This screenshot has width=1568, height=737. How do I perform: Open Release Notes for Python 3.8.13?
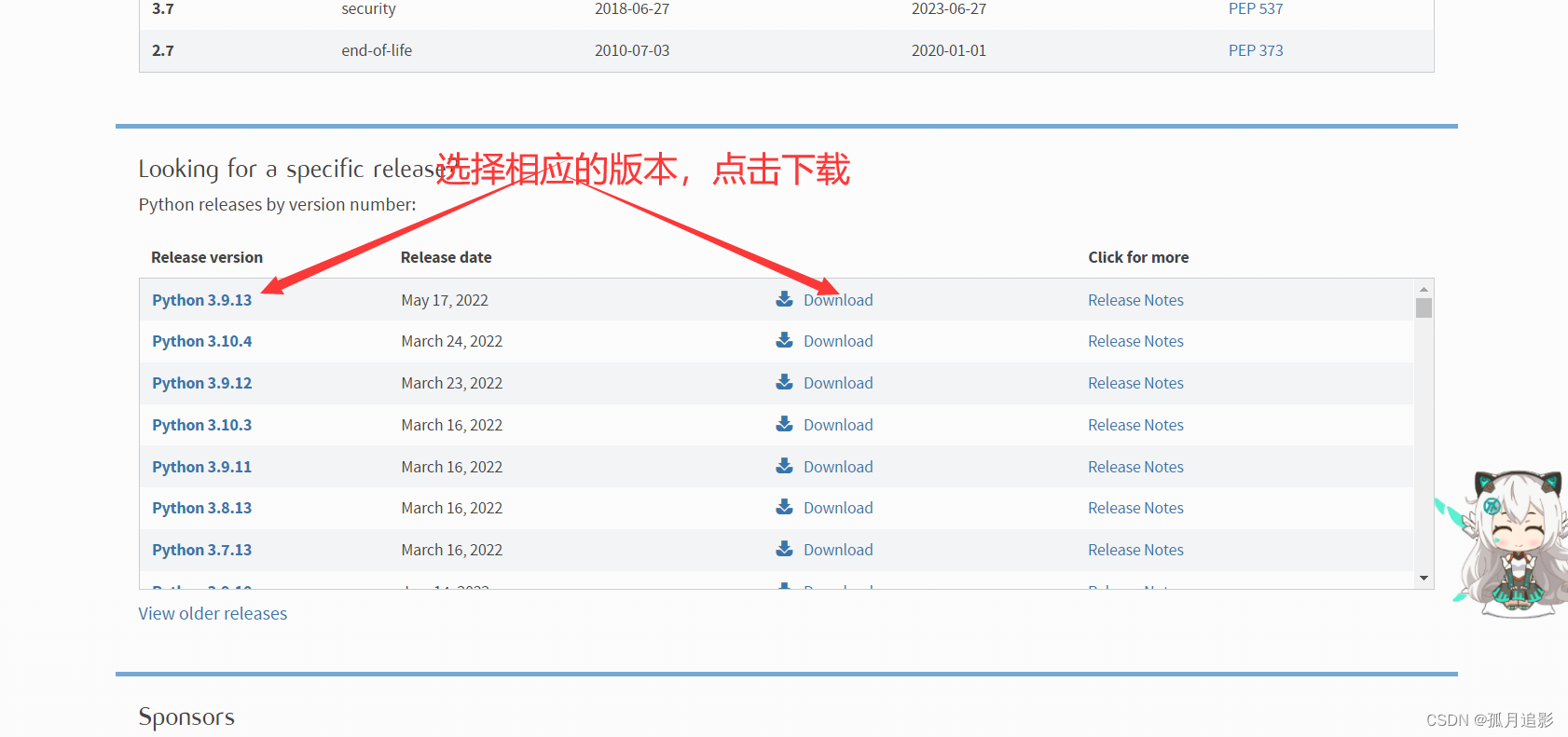pos(1135,508)
